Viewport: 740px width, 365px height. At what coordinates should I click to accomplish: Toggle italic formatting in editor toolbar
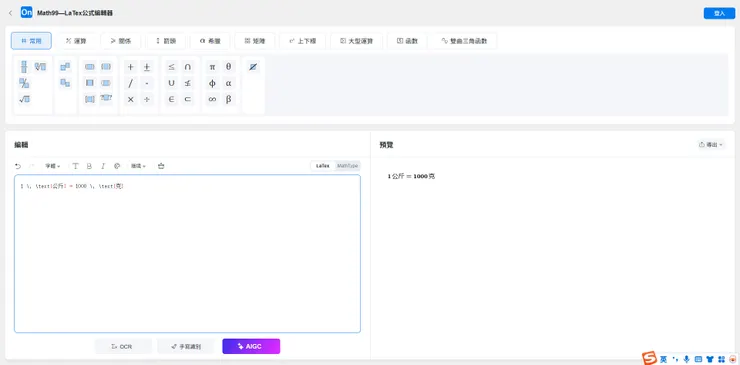[103, 166]
